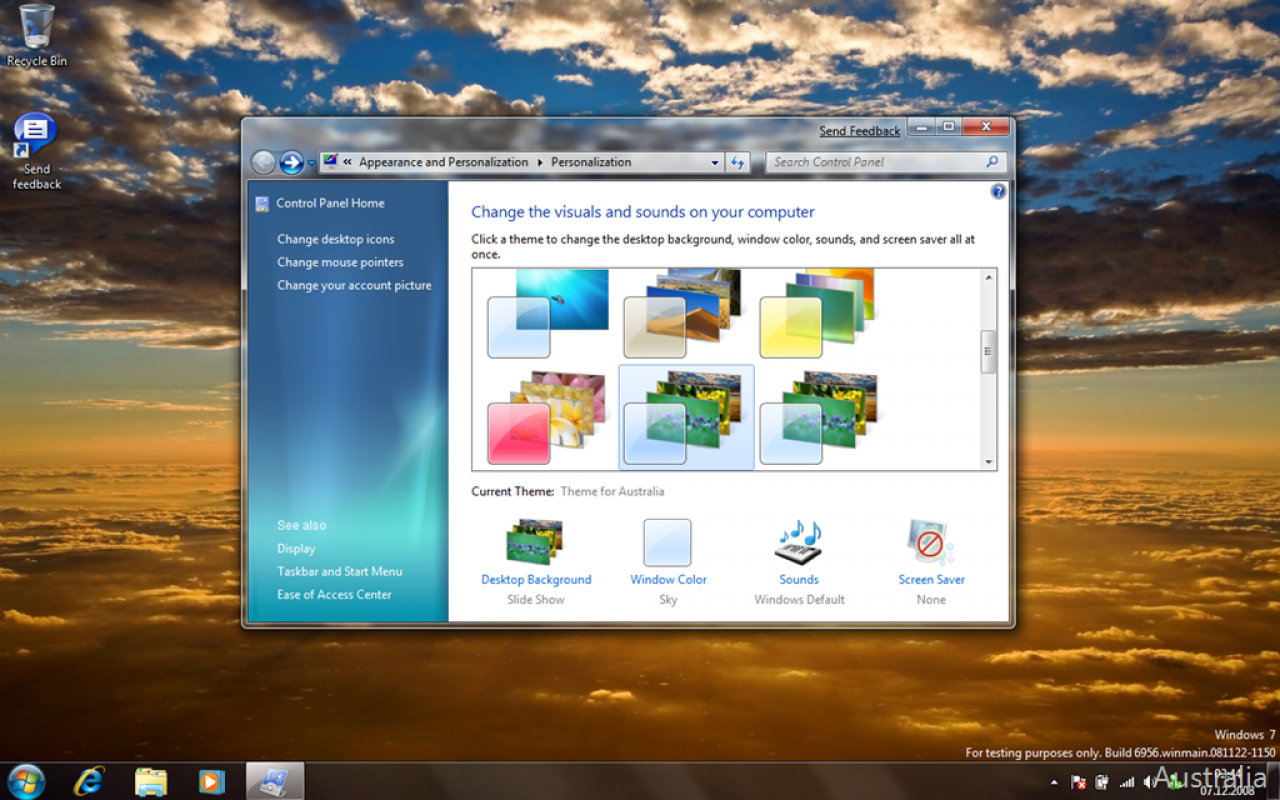Click the Control Panel Home icon
Image resolution: width=1280 pixels, height=800 pixels.
point(262,203)
